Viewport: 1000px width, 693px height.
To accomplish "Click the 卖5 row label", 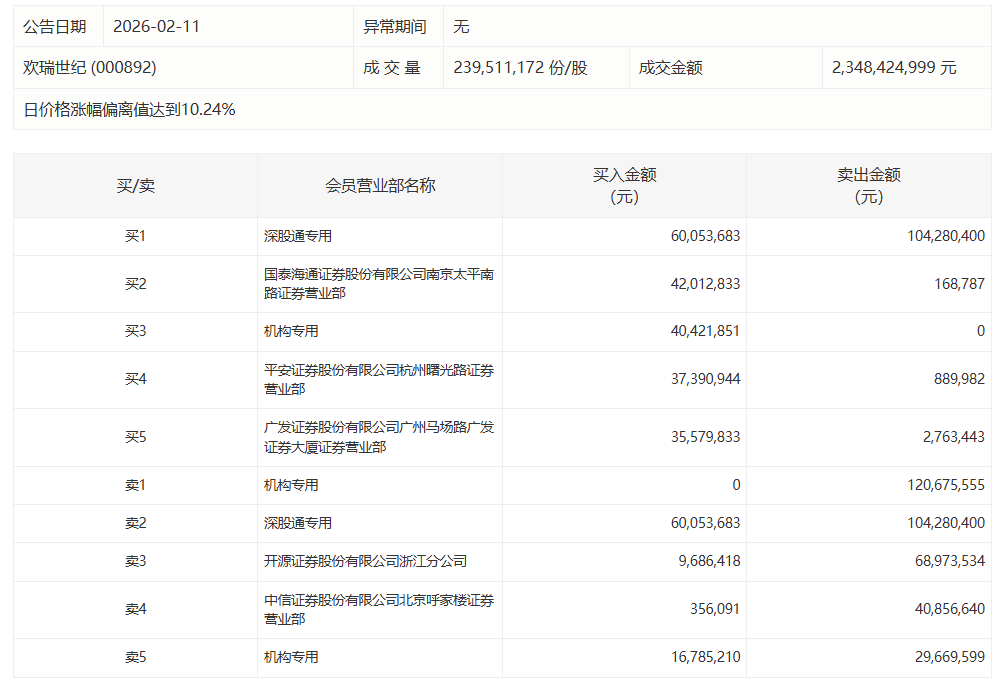I will click(x=135, y=658).
